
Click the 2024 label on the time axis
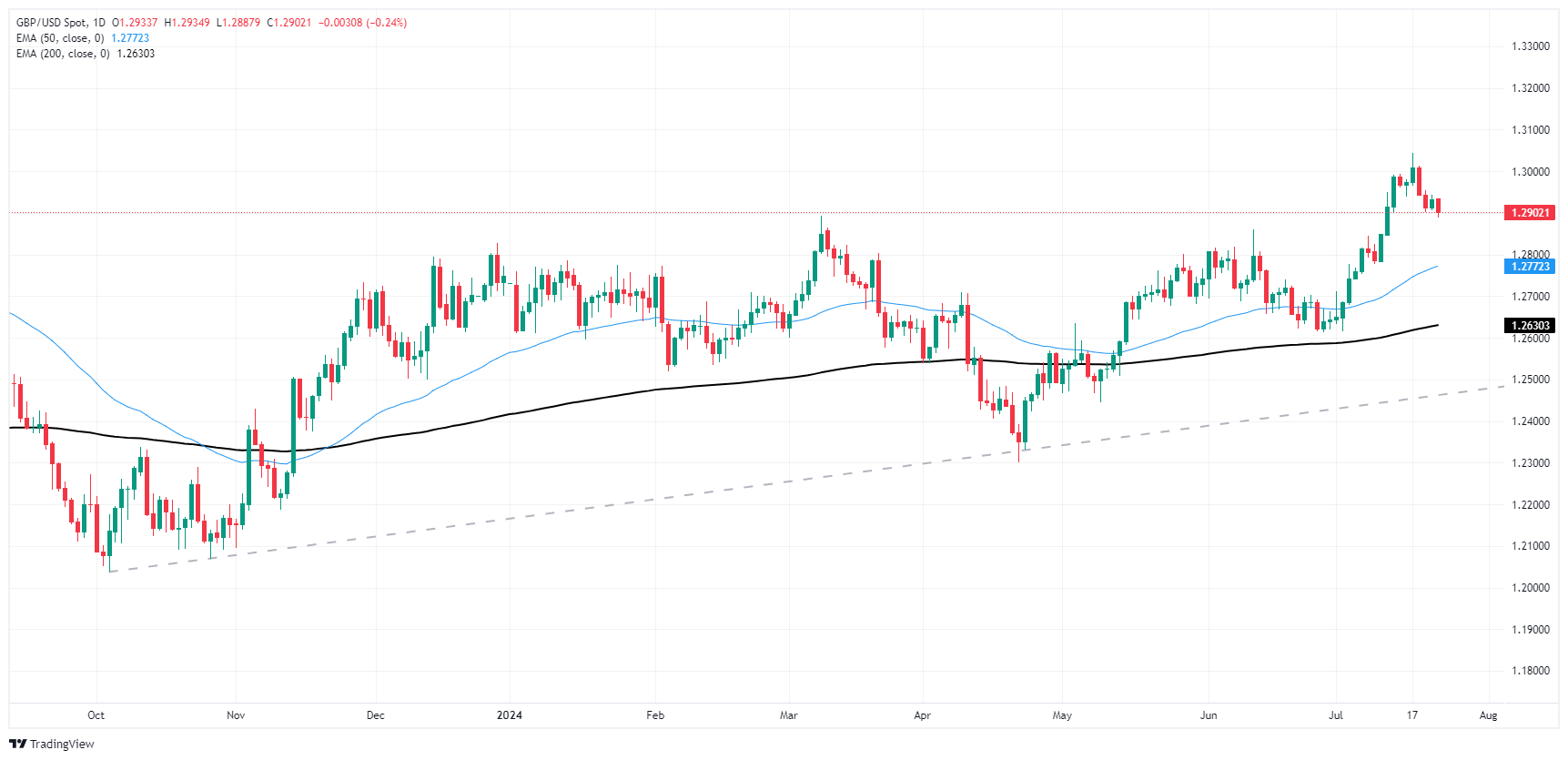tap(510, 715)
